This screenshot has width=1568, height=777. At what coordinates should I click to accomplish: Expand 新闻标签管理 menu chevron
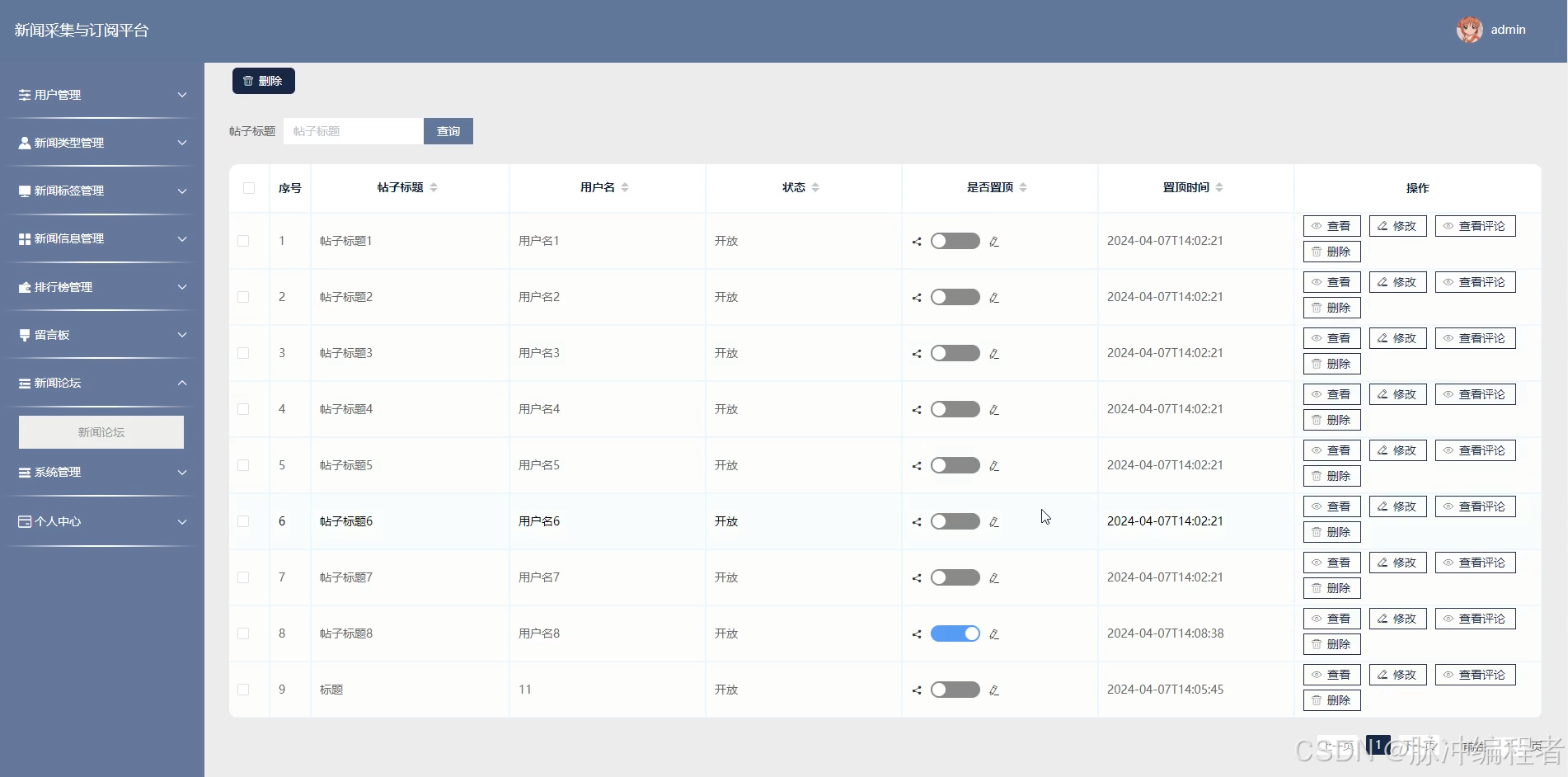(182, 191)
